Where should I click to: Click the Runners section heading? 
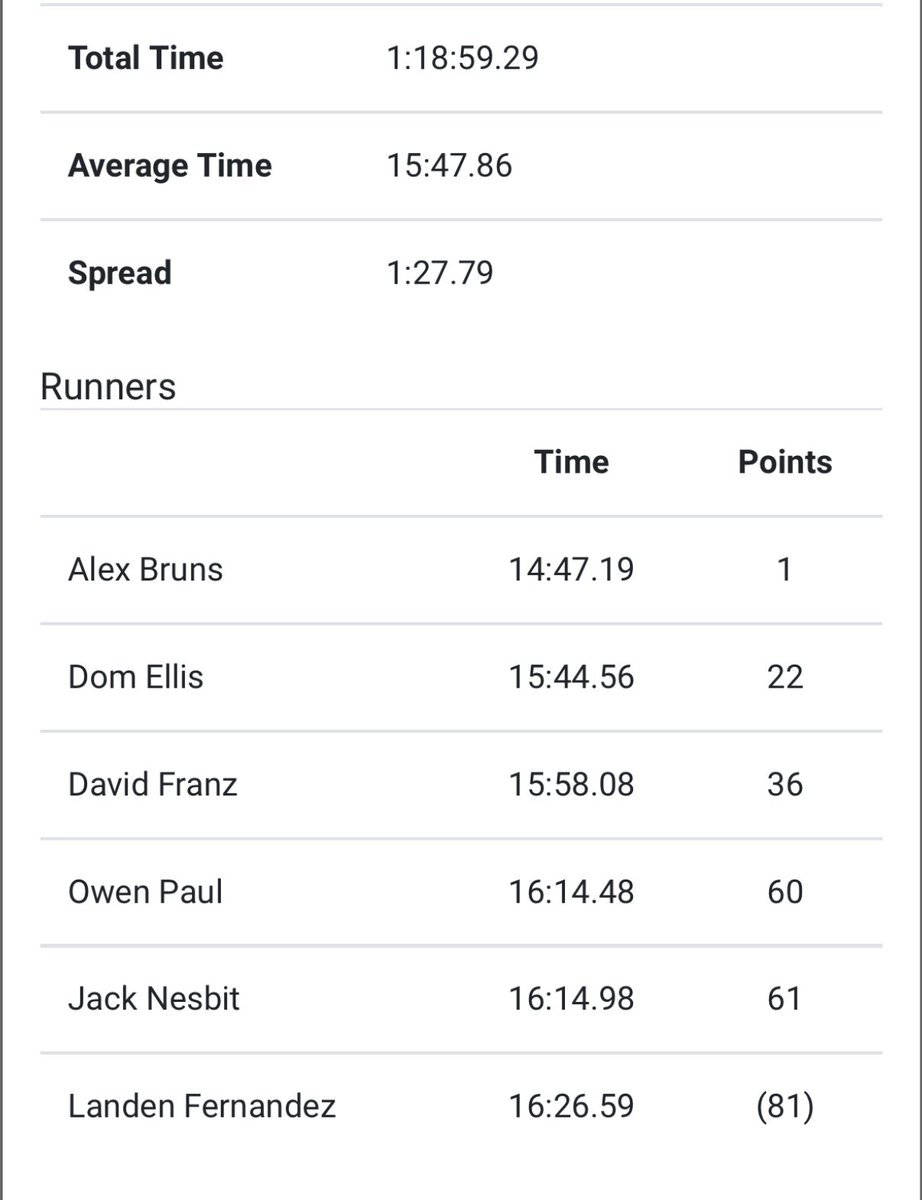108,387
